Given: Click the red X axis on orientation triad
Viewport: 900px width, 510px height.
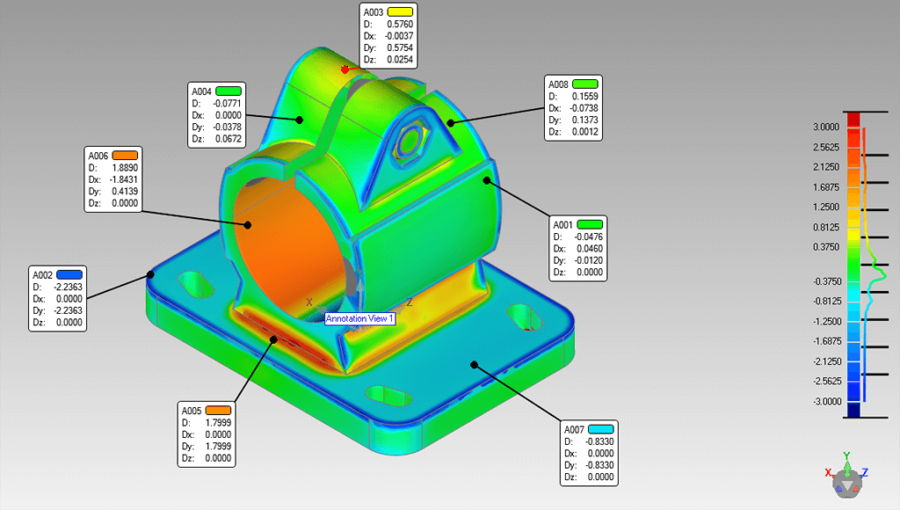Looking at the screenshot, I should [830, 472].
